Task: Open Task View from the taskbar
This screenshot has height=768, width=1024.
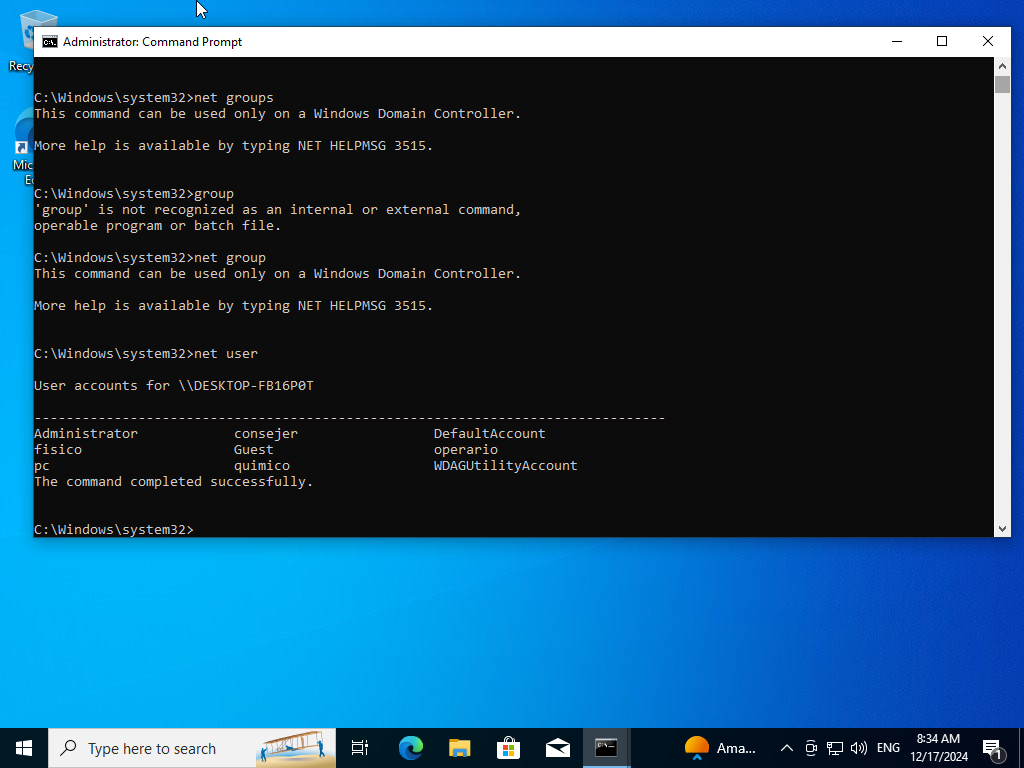Action: [x=359, y=747]
